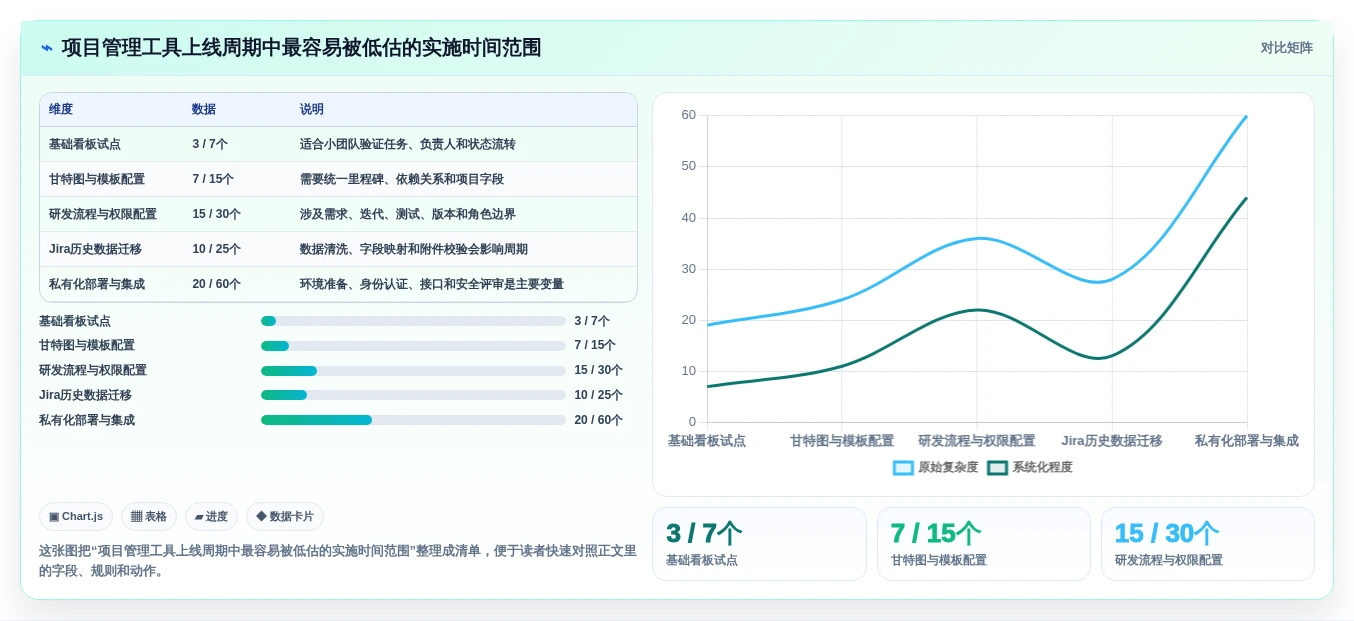Click the 维度 column header
The height and width of the screenshot is (621, 1354).
pos(61,109)
